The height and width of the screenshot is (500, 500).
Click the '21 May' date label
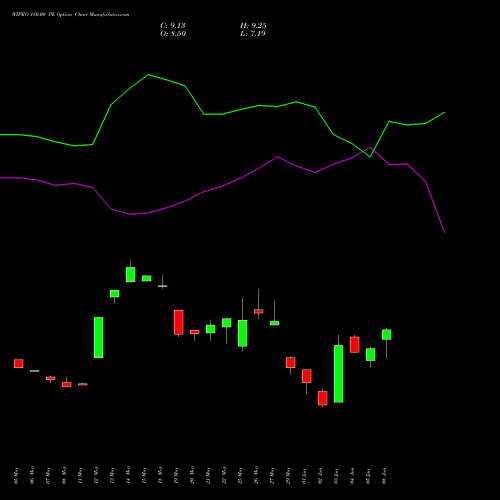pyautogui.click(x=209, y=476)
